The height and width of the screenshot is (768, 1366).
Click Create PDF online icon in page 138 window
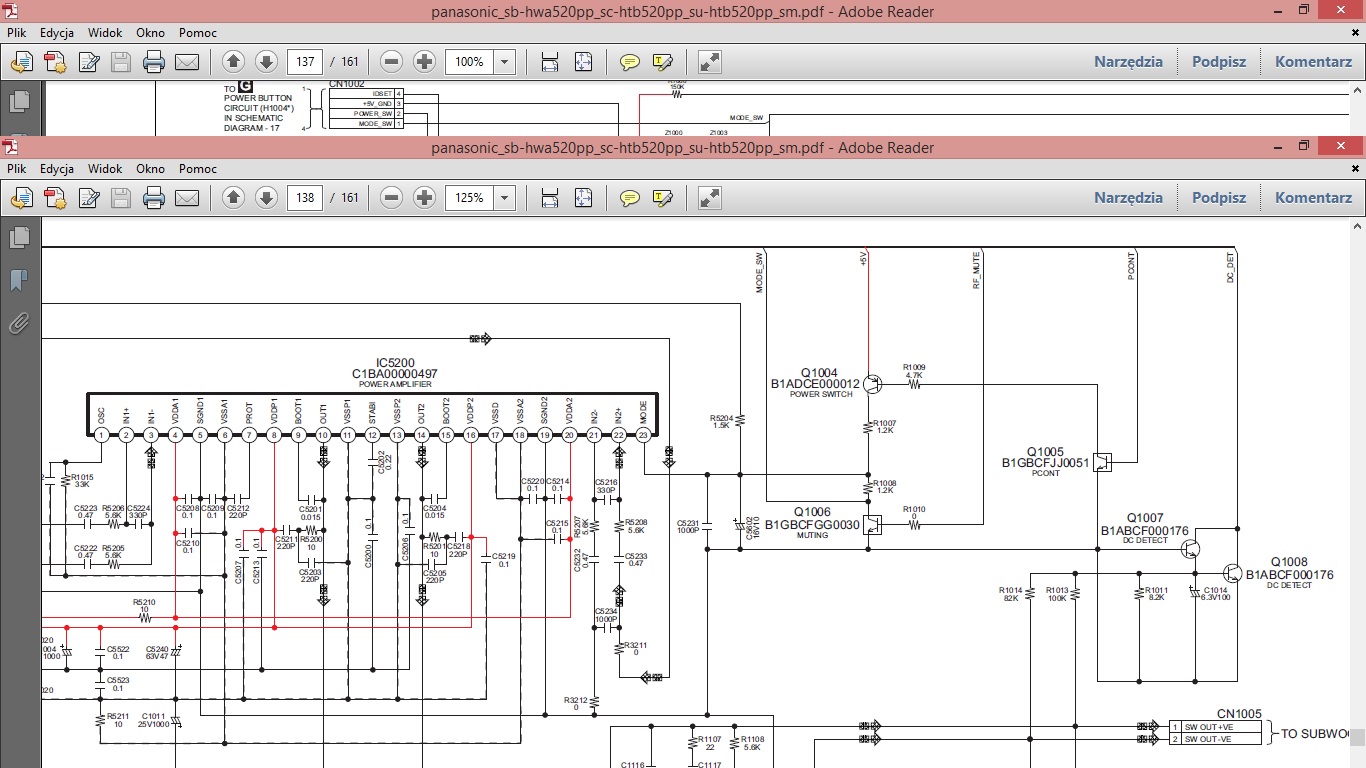(x=21, y=198)
